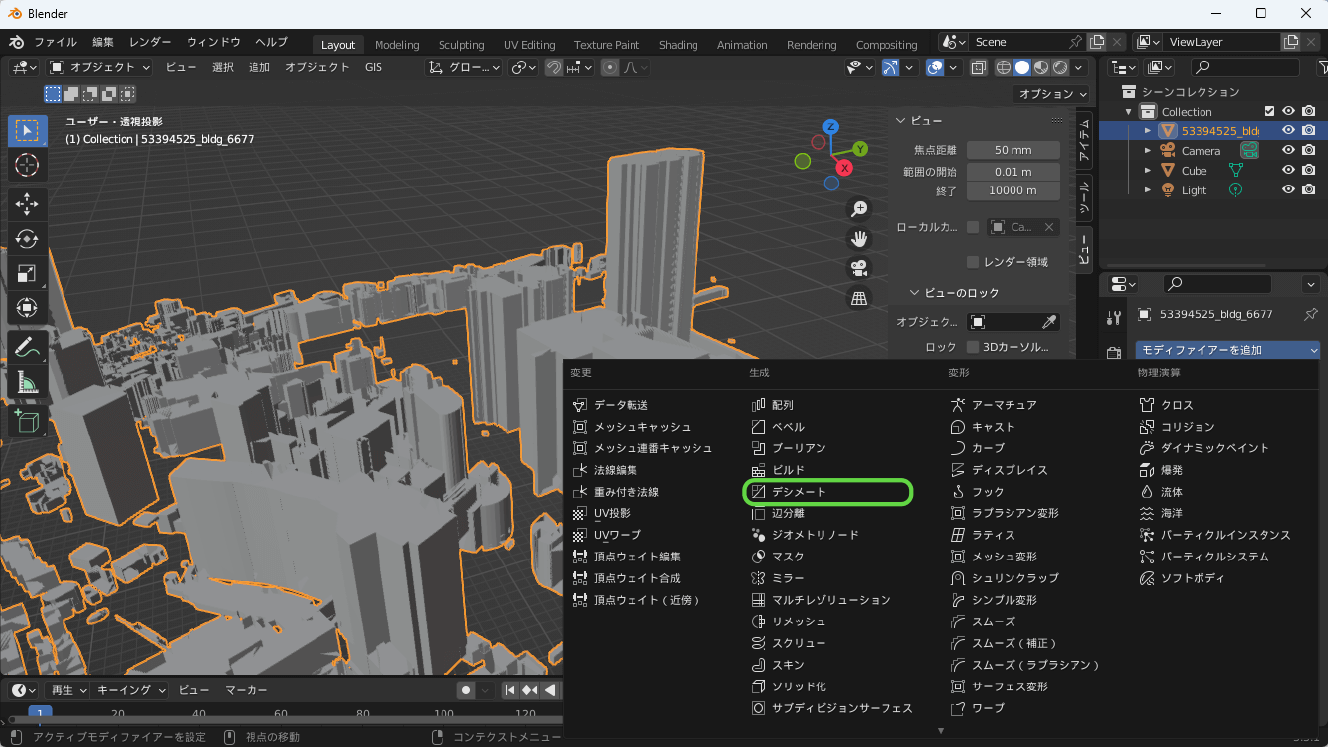Click the red X axis gizmo ball
This screenshot has width=1328, height=747.
[844, 168]
